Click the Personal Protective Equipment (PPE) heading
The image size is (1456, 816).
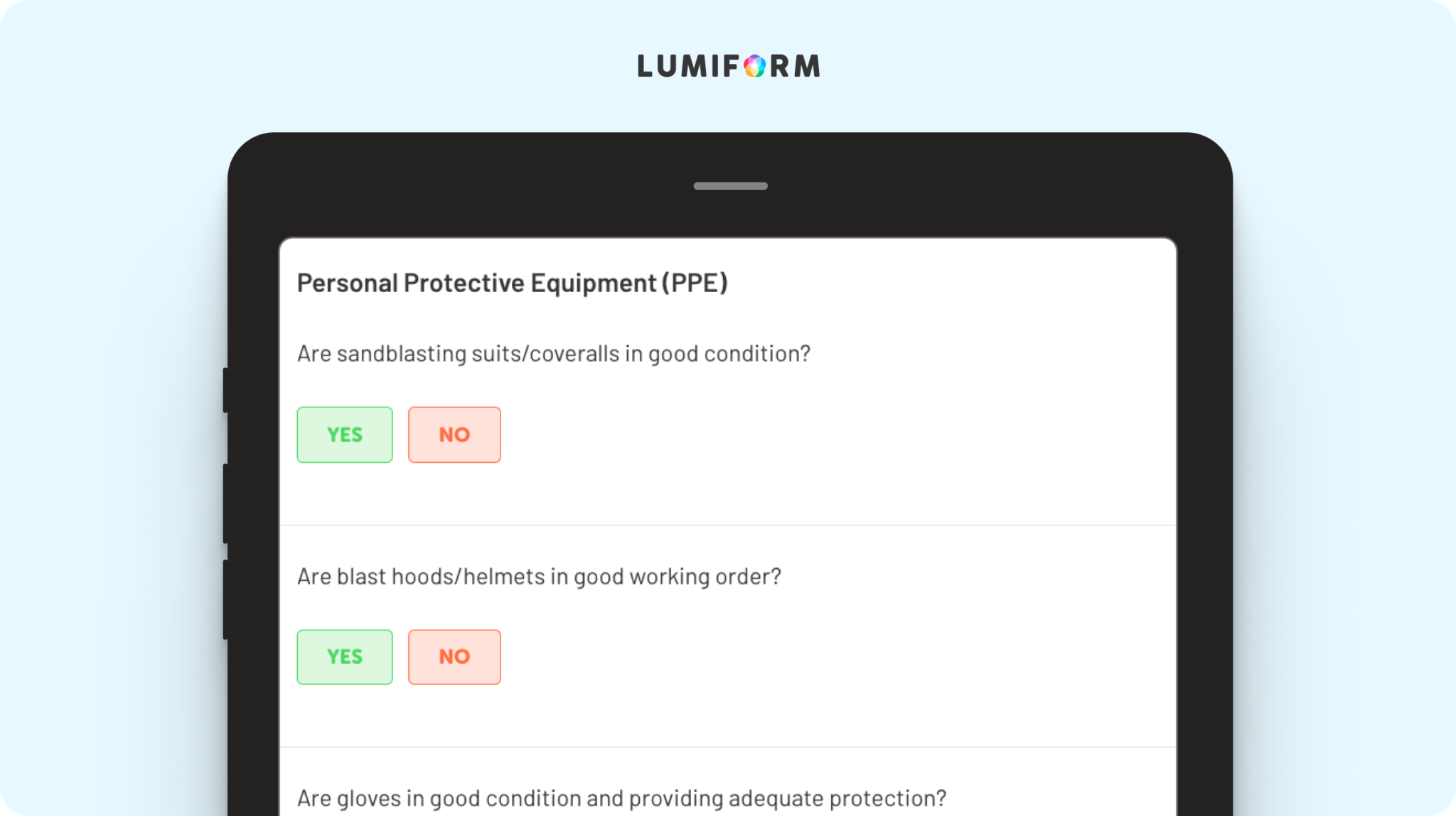[x=512, y=283]
